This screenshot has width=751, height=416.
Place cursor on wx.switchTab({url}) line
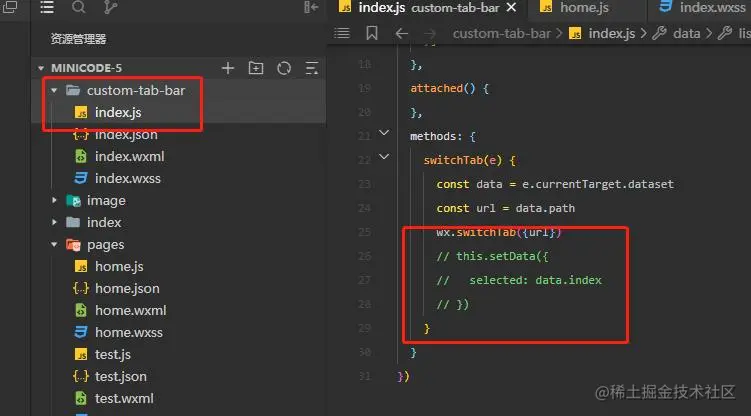pos(499,232)
